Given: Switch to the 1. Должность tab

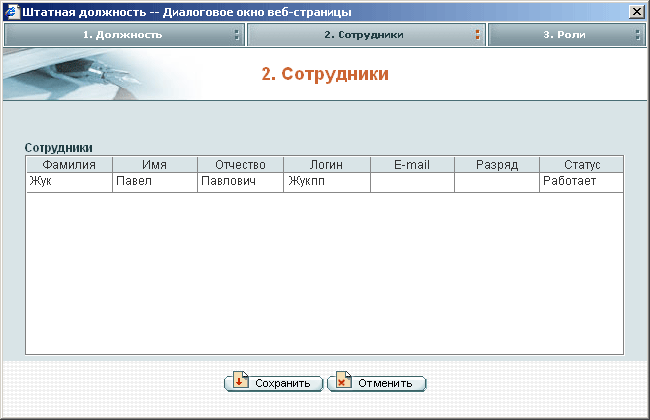Looking at the screenshot, I should 124,35.
